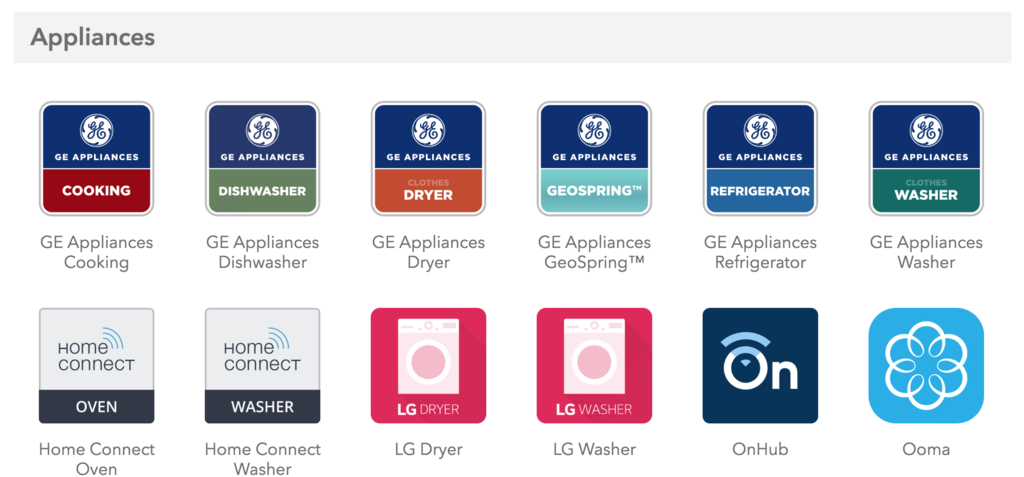This screenshot has width=1024, height=477.
Task: Click the "GE Appliances Cooking" text label
Action: point(97,253)
